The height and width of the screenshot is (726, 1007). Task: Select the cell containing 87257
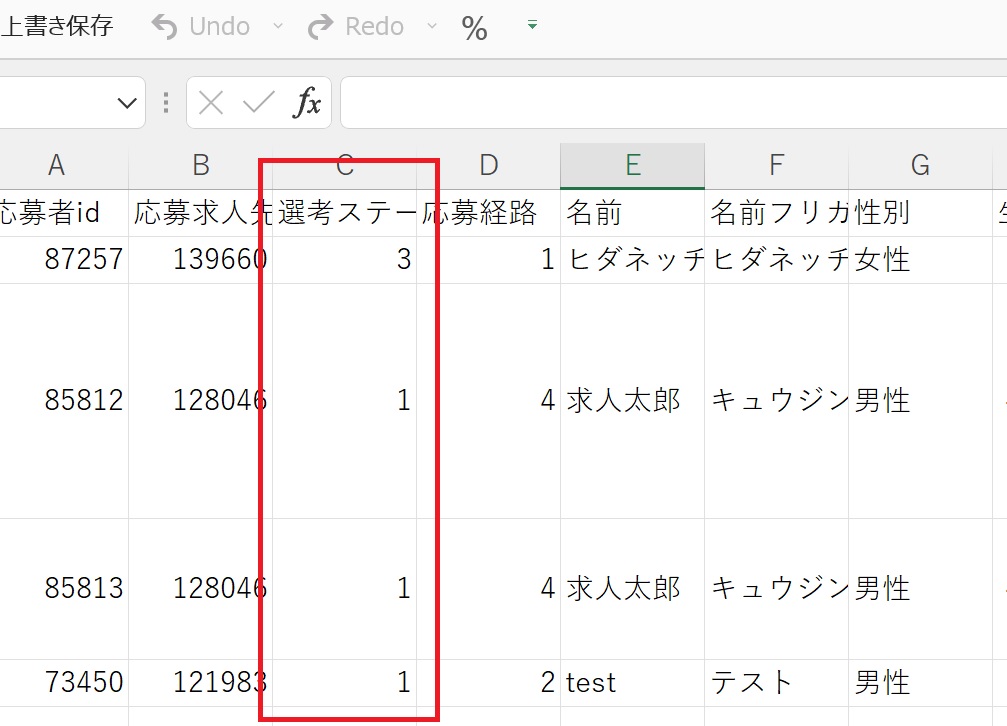(x=65, y=260)
